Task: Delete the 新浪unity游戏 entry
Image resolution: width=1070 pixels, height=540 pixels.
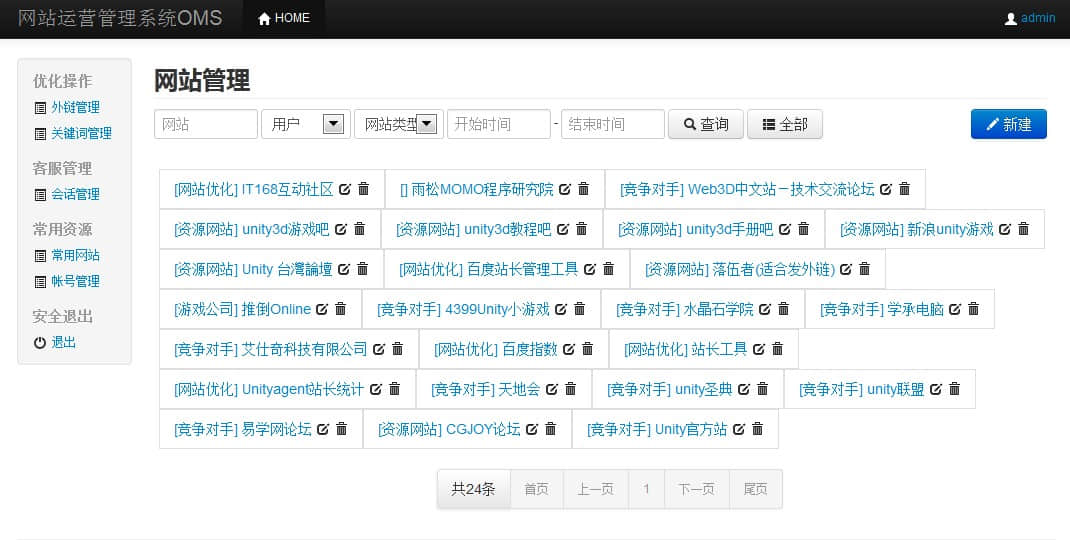Action: click(x=1024, y=229)
